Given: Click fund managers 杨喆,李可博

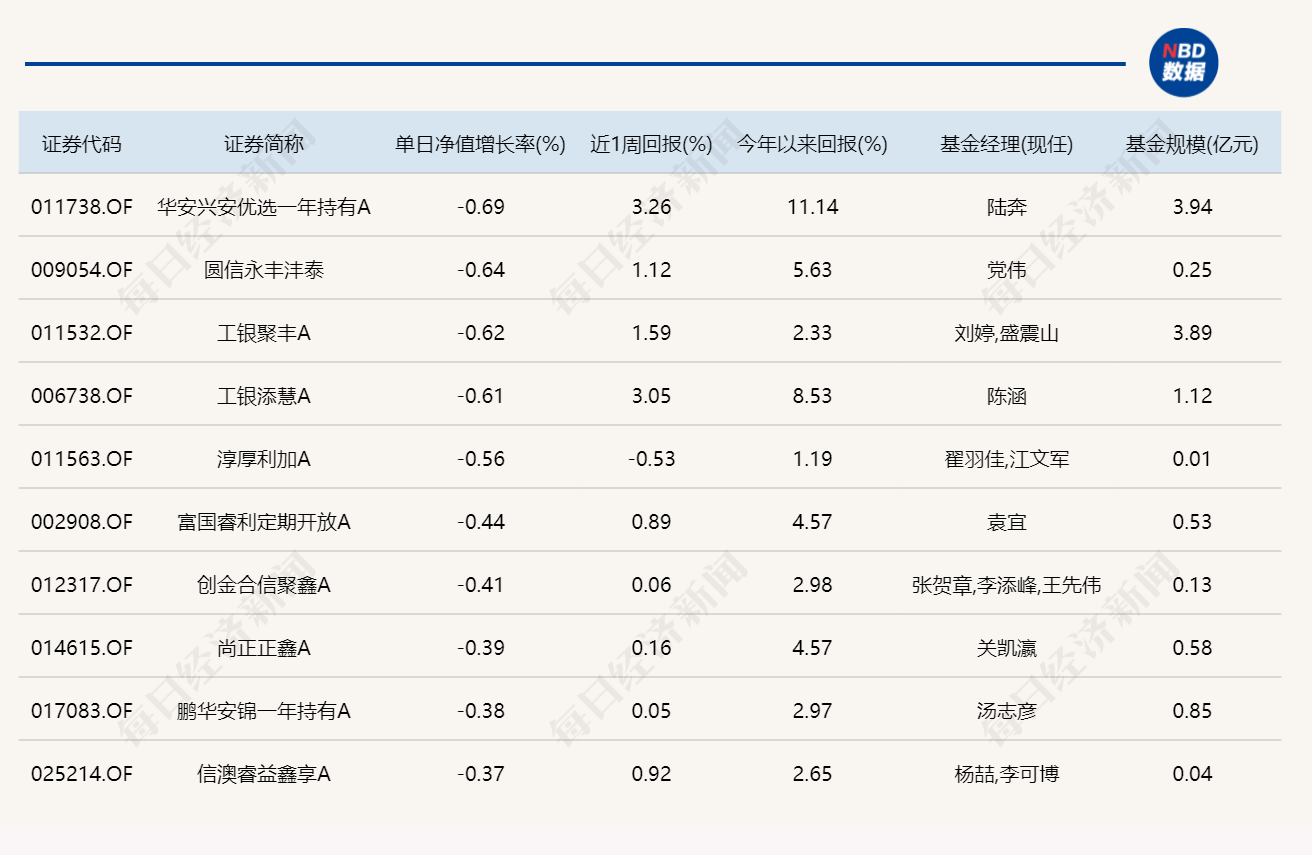Looking at the screenshot, I should point(1006,774).
